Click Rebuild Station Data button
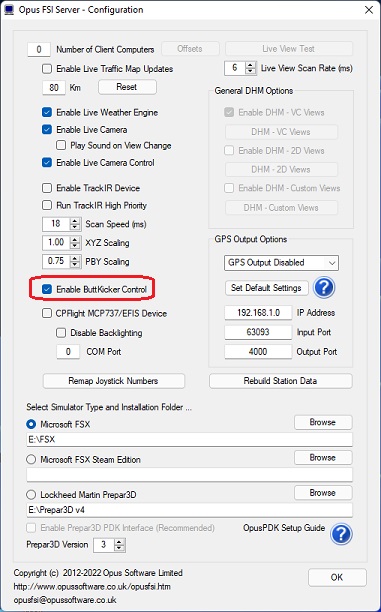Image resolution: width=381 pixels, height=612 pixels. click(281, 381)
